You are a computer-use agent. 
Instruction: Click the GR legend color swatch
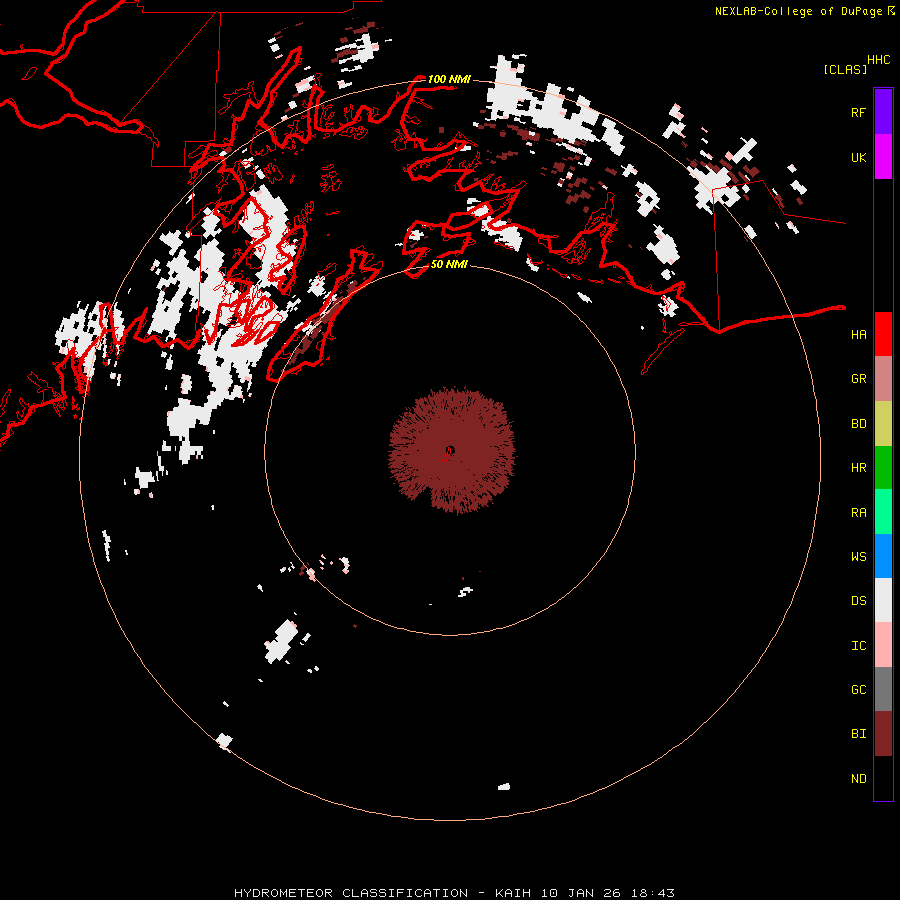click(x=883, y=379)
